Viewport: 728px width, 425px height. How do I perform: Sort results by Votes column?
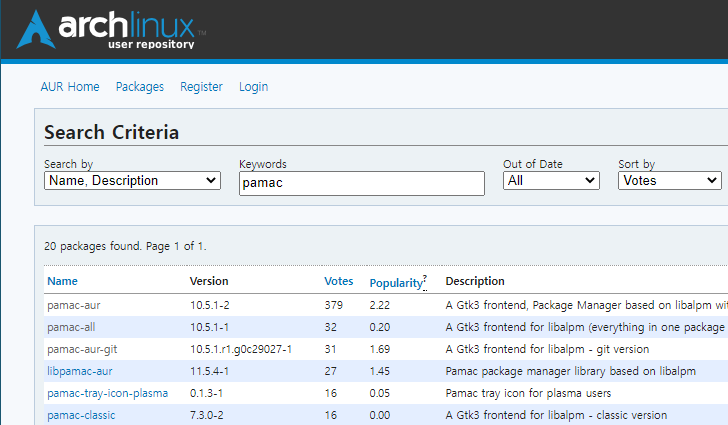(338, 281)
